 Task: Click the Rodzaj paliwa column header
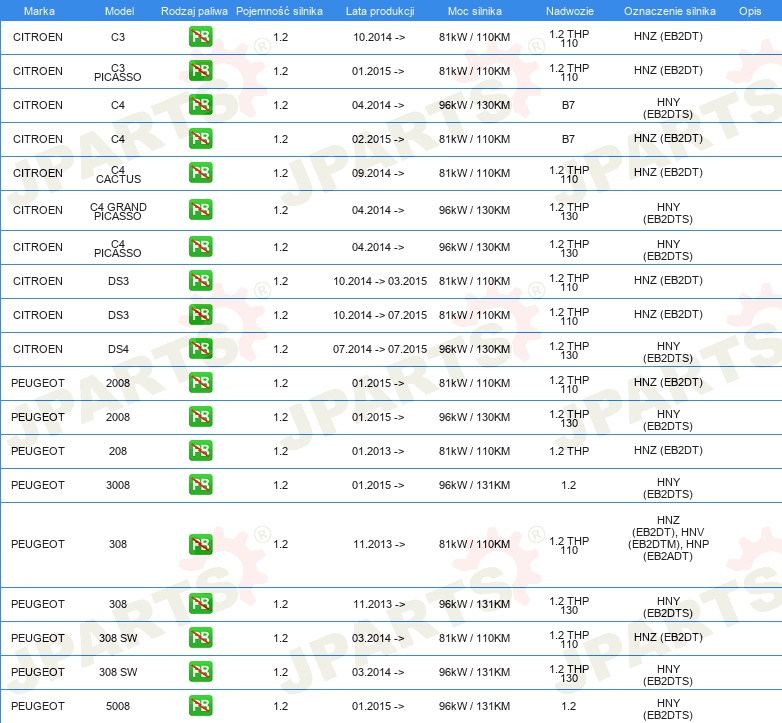pos(194,11)
